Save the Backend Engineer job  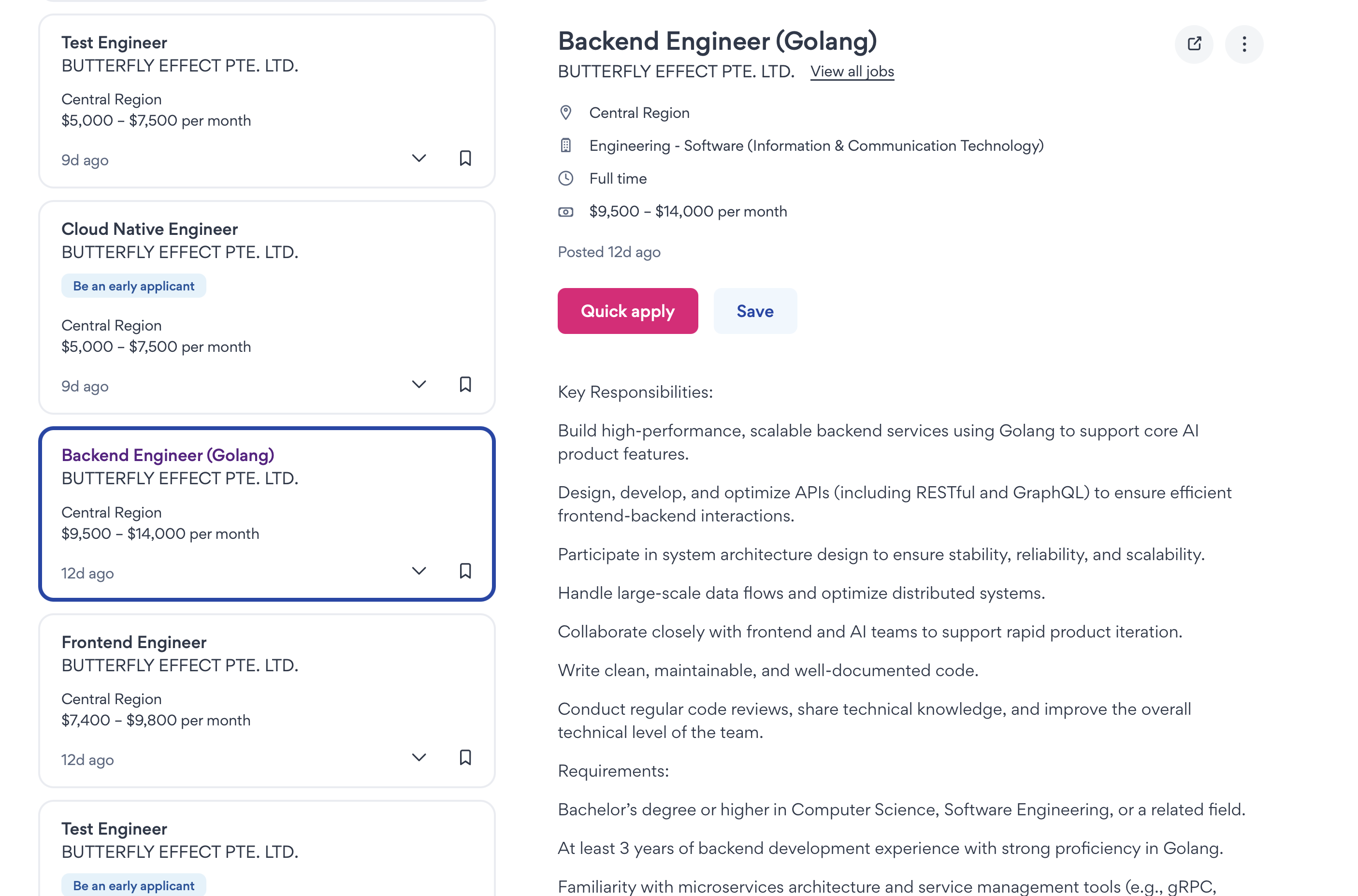pyautogui.click(x=755, y=311)
